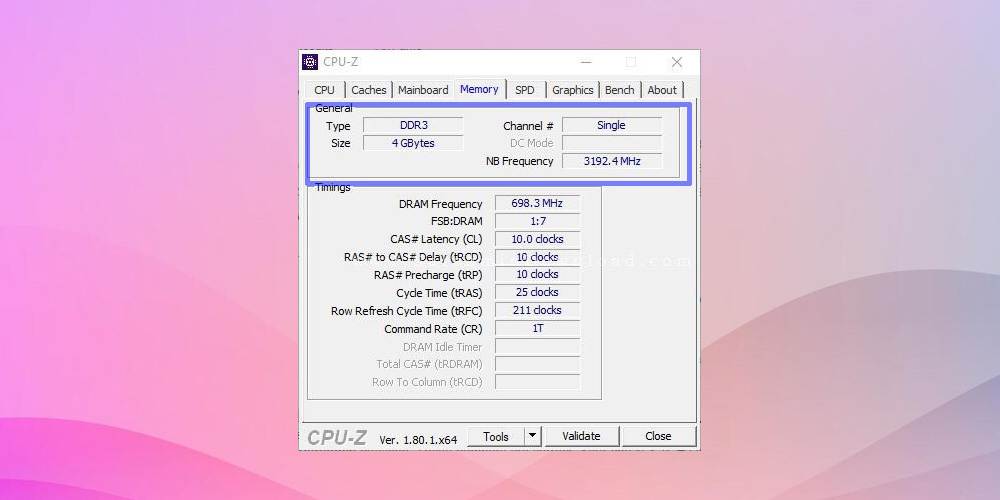Expand the Tools dropdown arrow
Viewport: 1000px width, 500px height.
[532, 436]
